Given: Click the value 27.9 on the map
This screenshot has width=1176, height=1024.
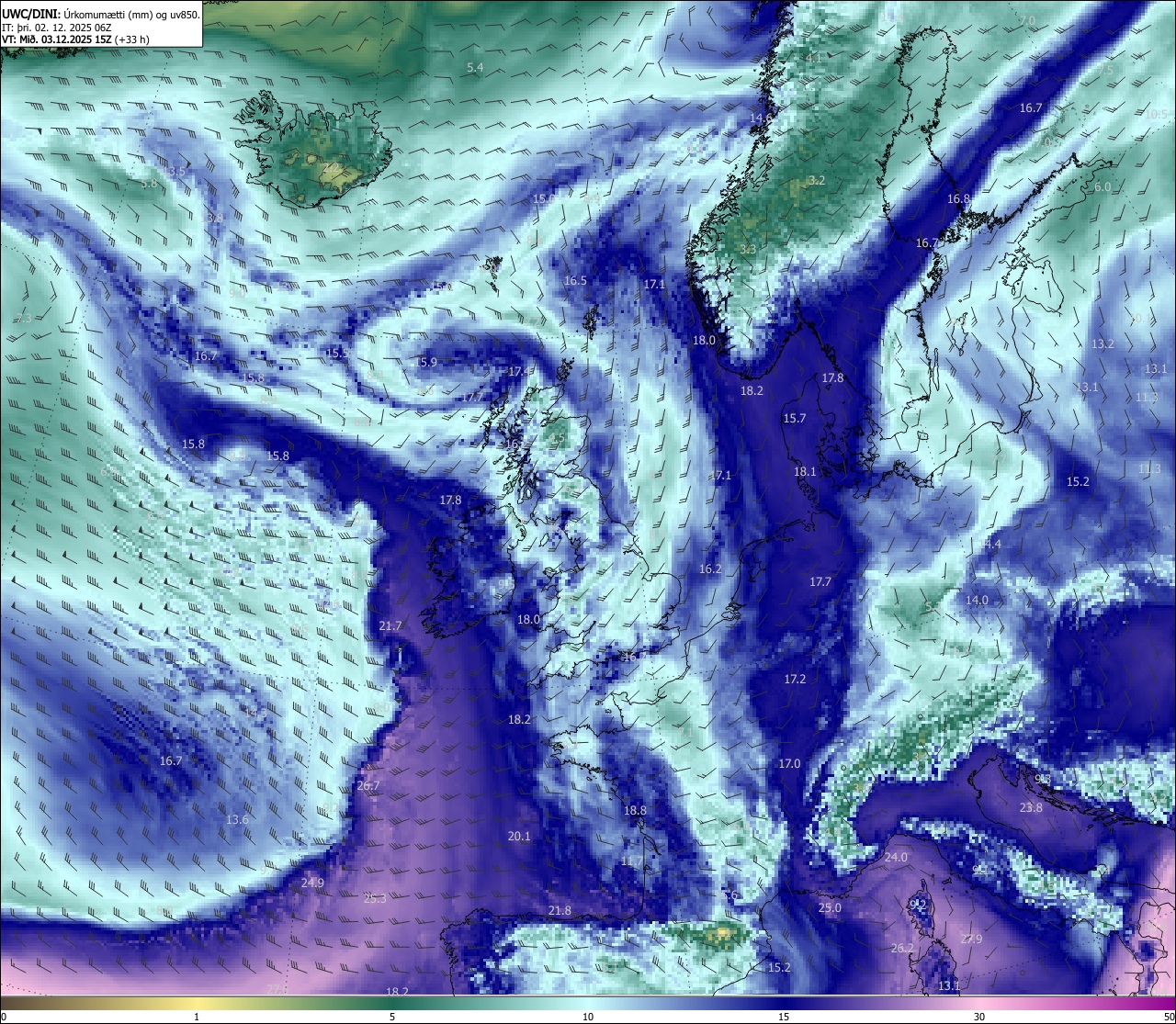Looking at the screenshot, I should (971, 940).
